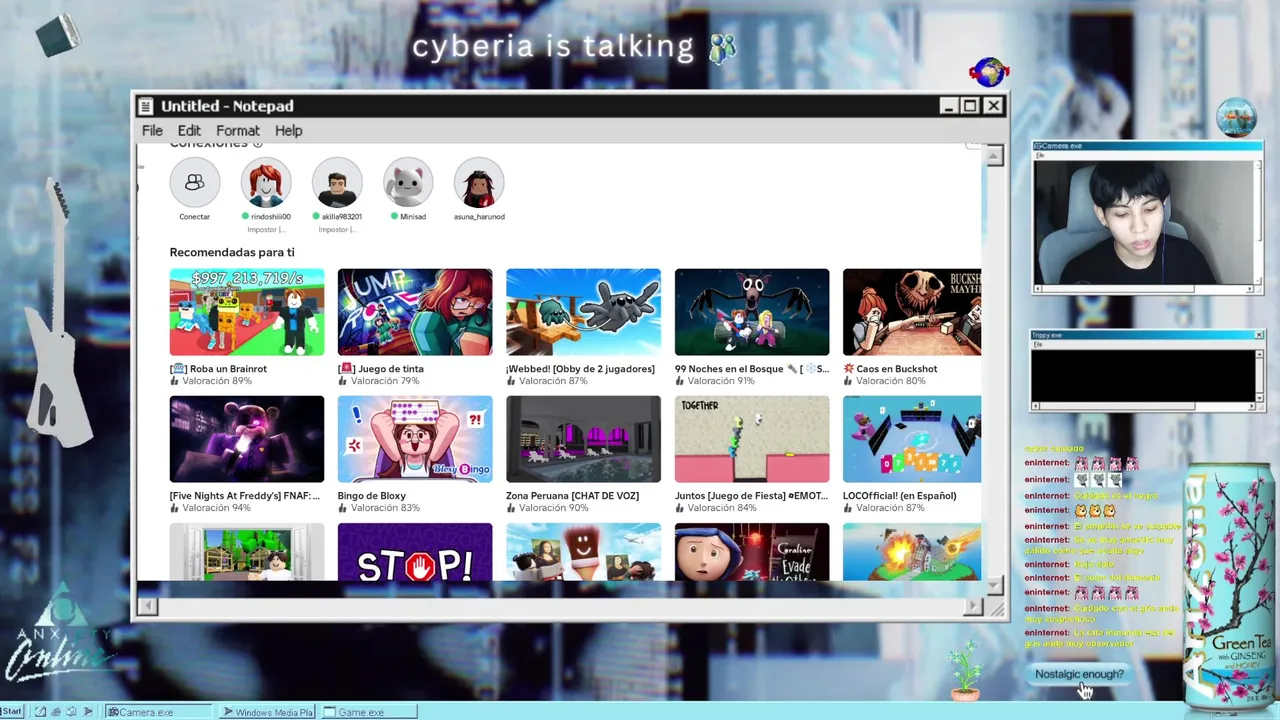Open the File menu in Notepad
Viewport: 1280px width, 720px height.
[x=152, y=131]
